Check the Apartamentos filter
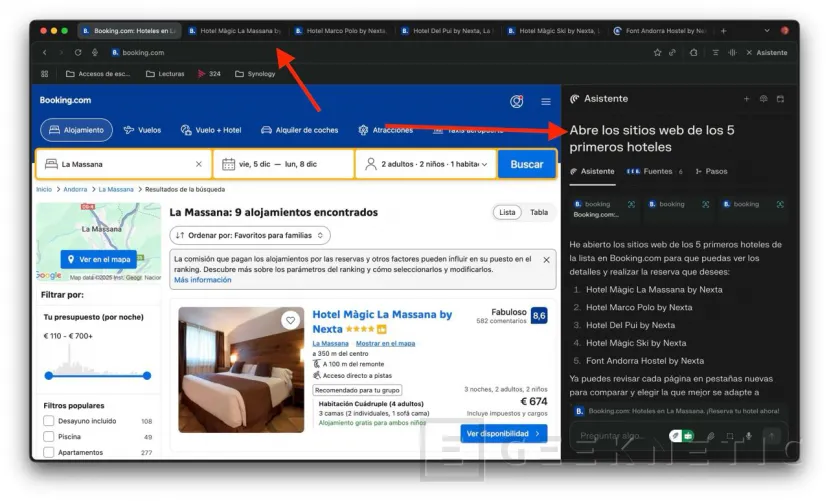The image size is (829, 501). point(49,452)
